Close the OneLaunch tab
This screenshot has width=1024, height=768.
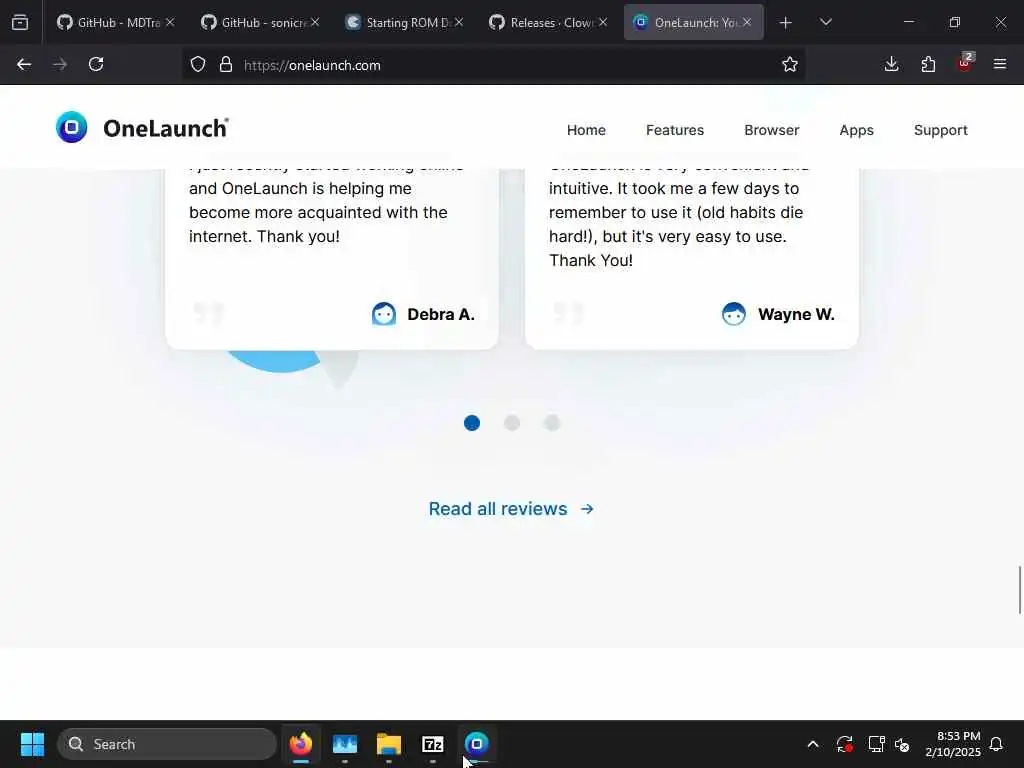[x=747, y=22]
